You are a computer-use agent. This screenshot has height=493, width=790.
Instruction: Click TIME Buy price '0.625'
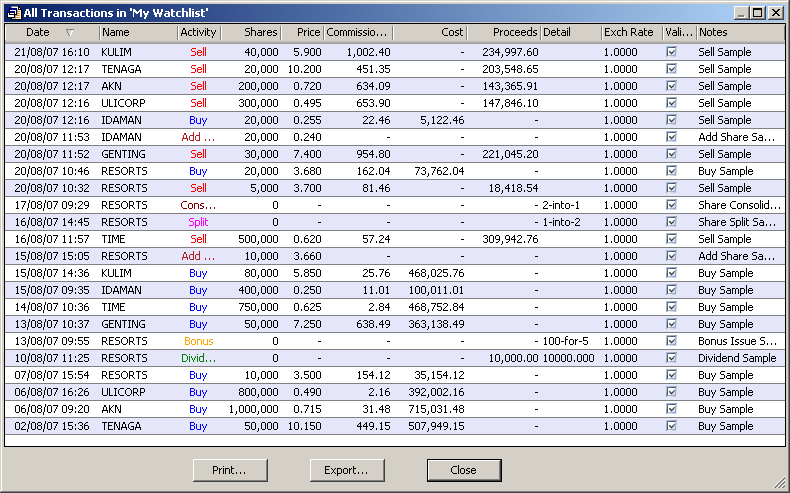307,307
